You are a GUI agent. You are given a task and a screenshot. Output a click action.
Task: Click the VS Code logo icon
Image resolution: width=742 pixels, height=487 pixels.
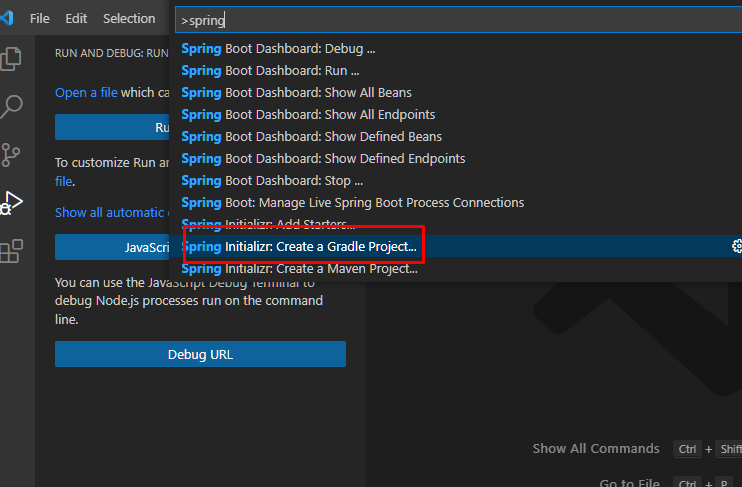tap(7, 18)
